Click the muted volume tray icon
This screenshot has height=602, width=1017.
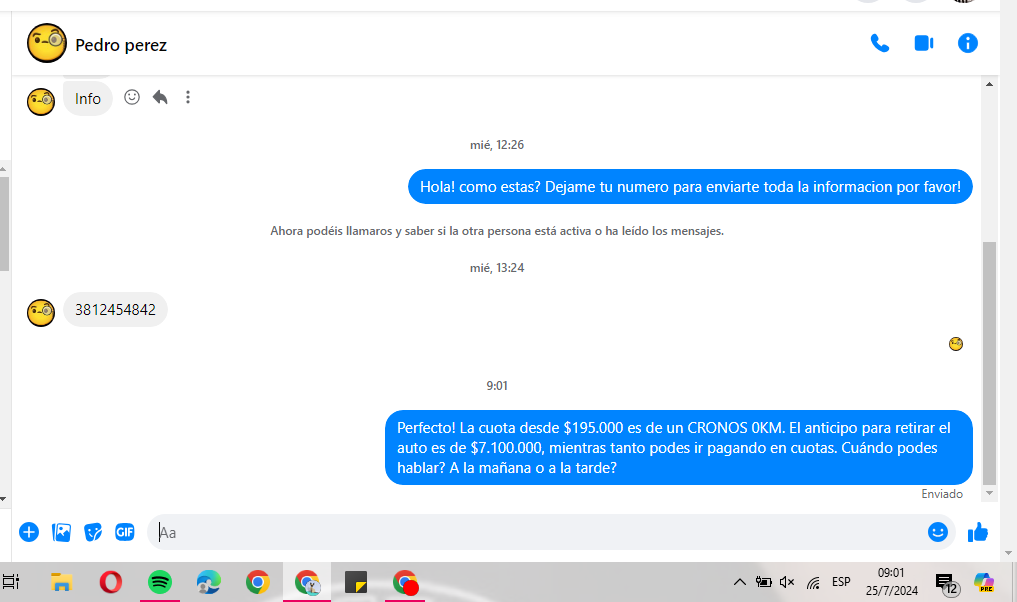[x=787, y=582]
